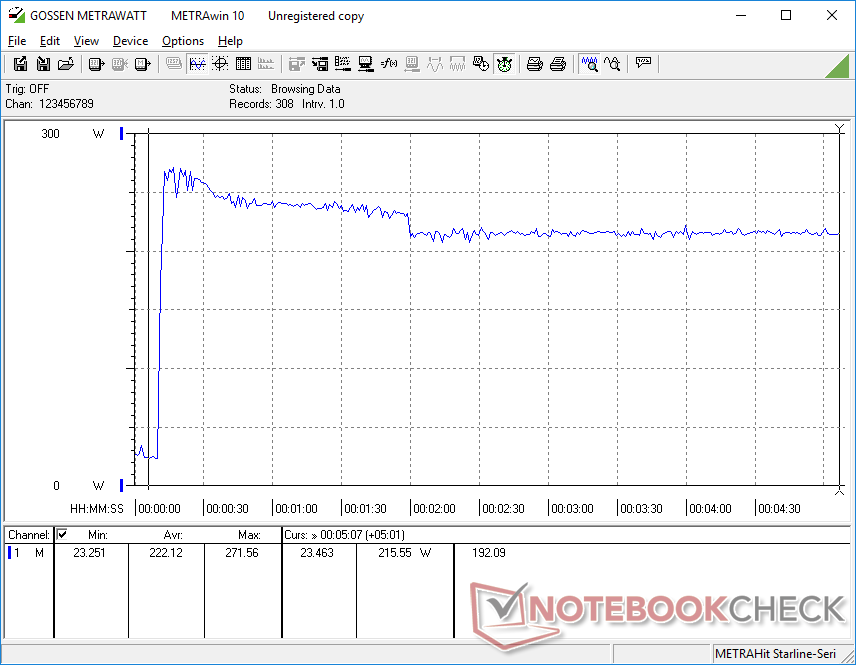Click the greyed single waveform icon
Screen dimensions: 856x665
(435, 64)
